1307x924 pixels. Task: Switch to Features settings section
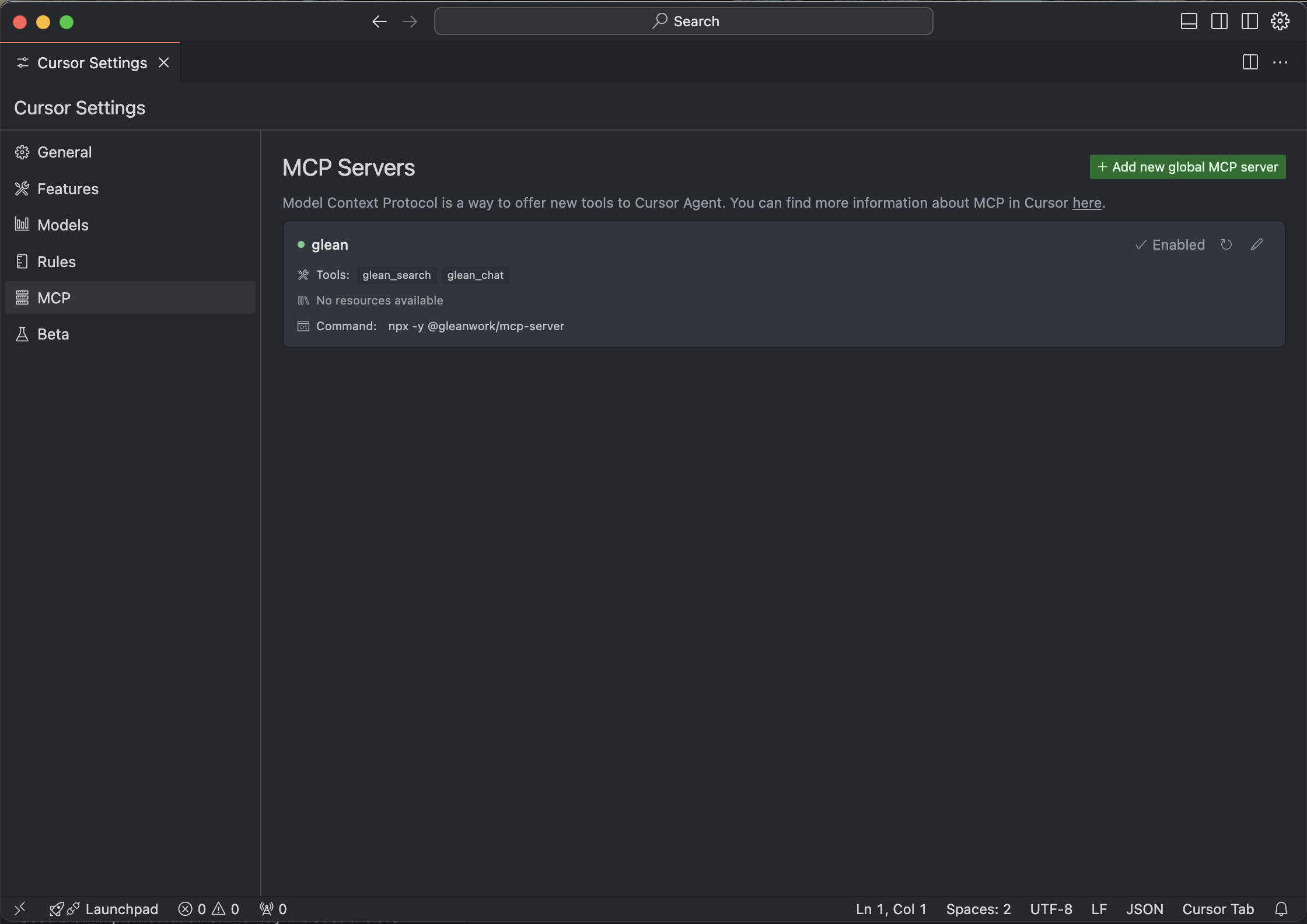pyautogui.click(x=68, y=189)
